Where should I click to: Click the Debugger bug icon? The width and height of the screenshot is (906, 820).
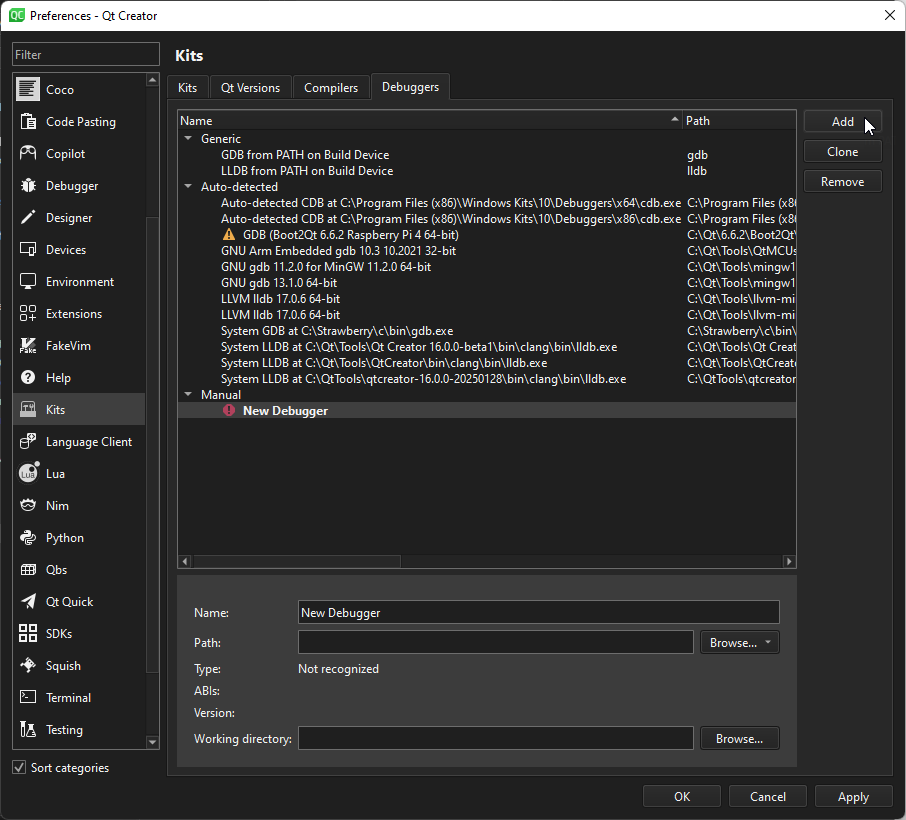click(28, 185)
